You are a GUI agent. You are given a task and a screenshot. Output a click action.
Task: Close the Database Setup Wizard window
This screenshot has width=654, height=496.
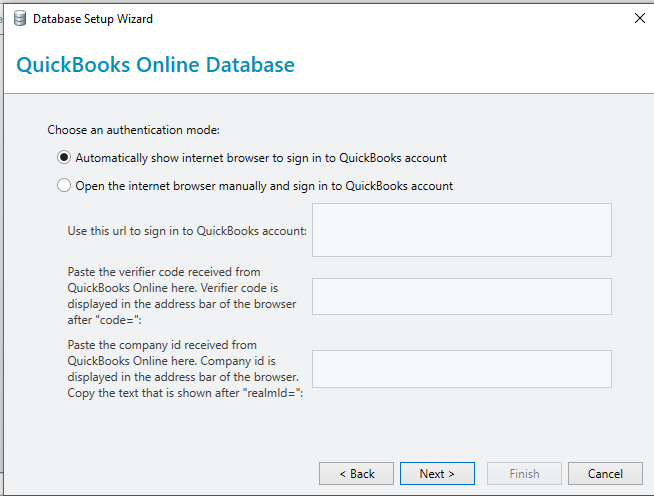pos(639,18)
